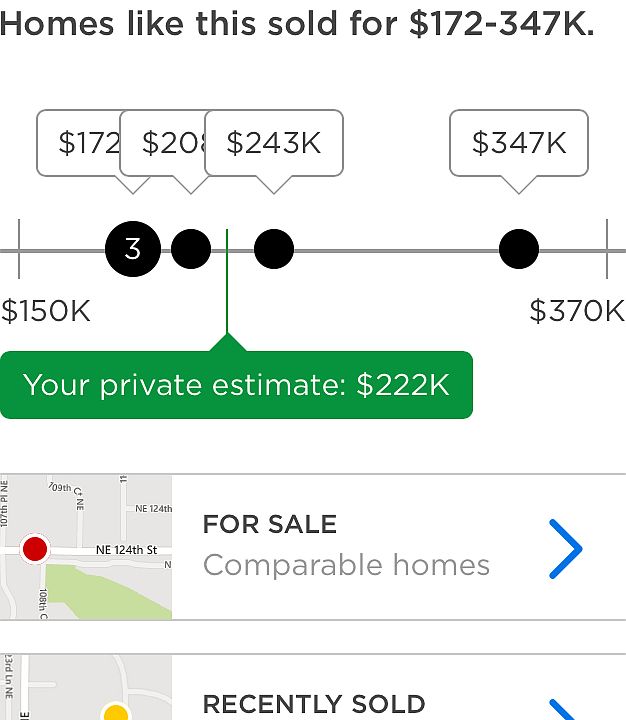Select the dot below the $243K bubble
Viewport: 626px width, 720px height.
pos(274,249)
